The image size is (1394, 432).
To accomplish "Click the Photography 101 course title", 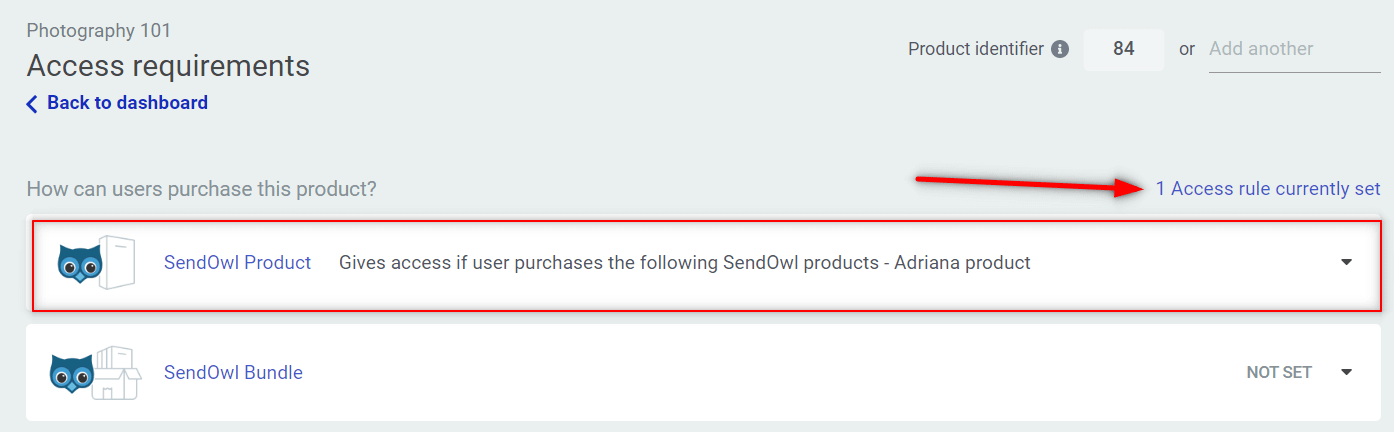I will click(x=98, y=31).
